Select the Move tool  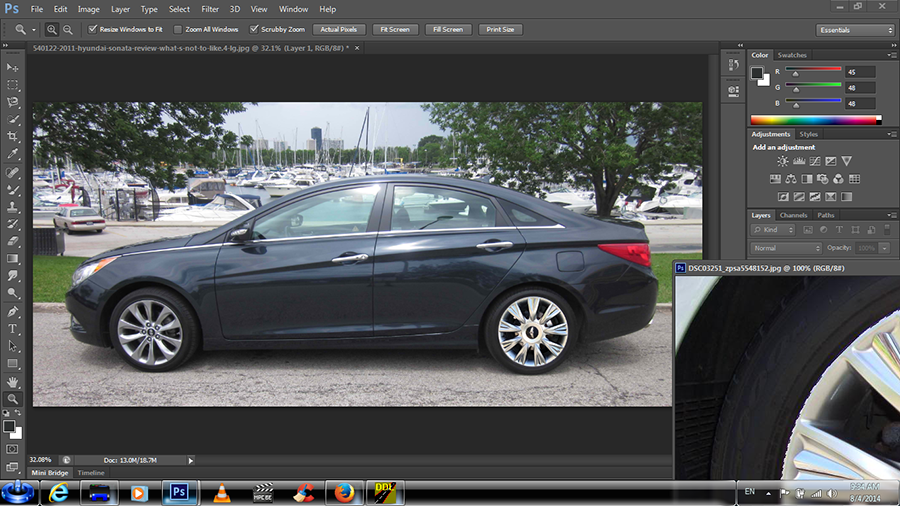coord(13,66)
